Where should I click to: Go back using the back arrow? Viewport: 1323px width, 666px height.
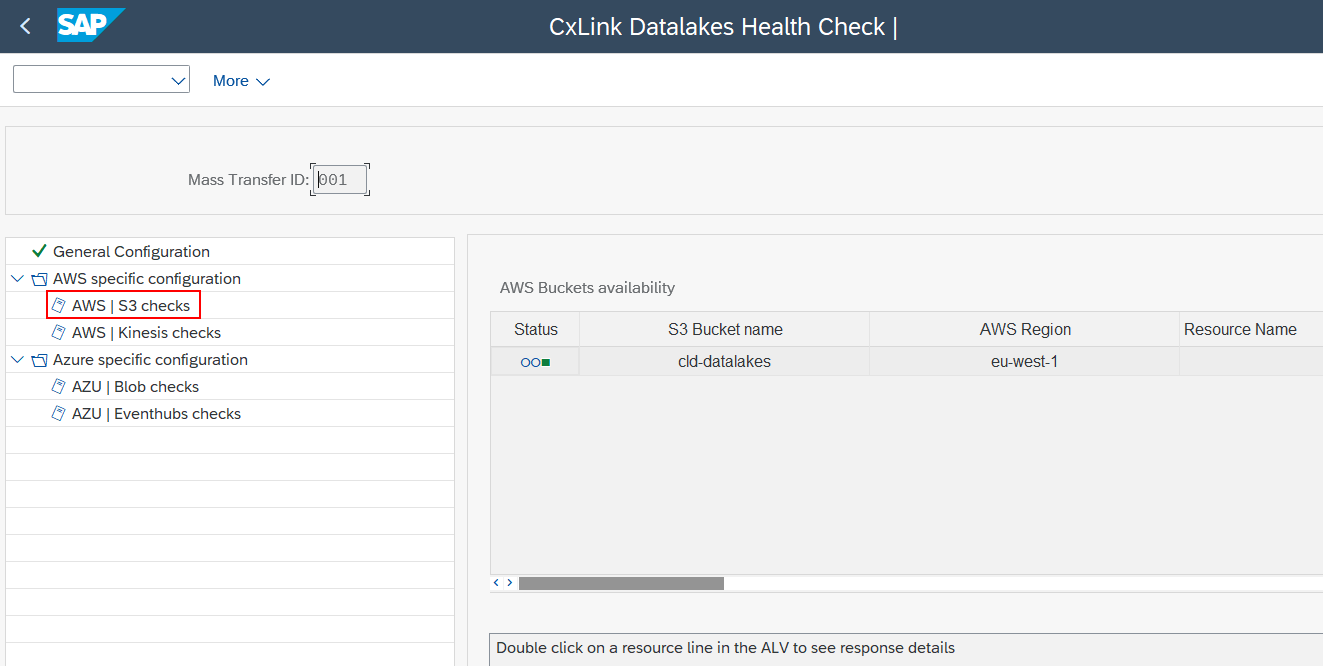coord(26,27)
